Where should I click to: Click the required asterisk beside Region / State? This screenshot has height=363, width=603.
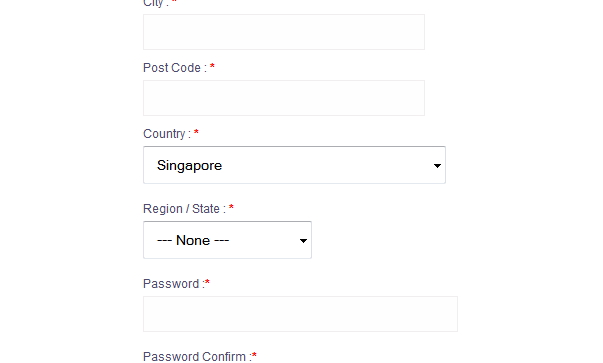231,208
